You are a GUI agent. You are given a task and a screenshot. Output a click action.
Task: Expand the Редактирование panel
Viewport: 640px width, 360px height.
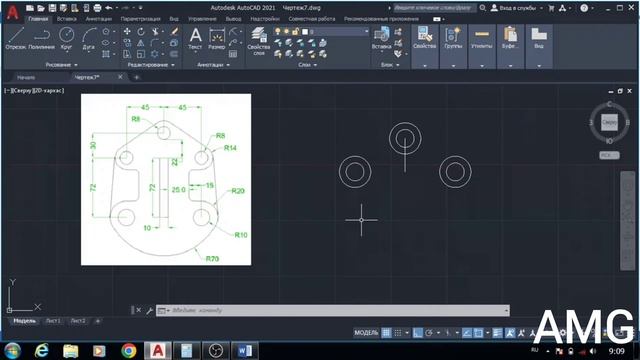pyautogui.click(x=151, y=65)
